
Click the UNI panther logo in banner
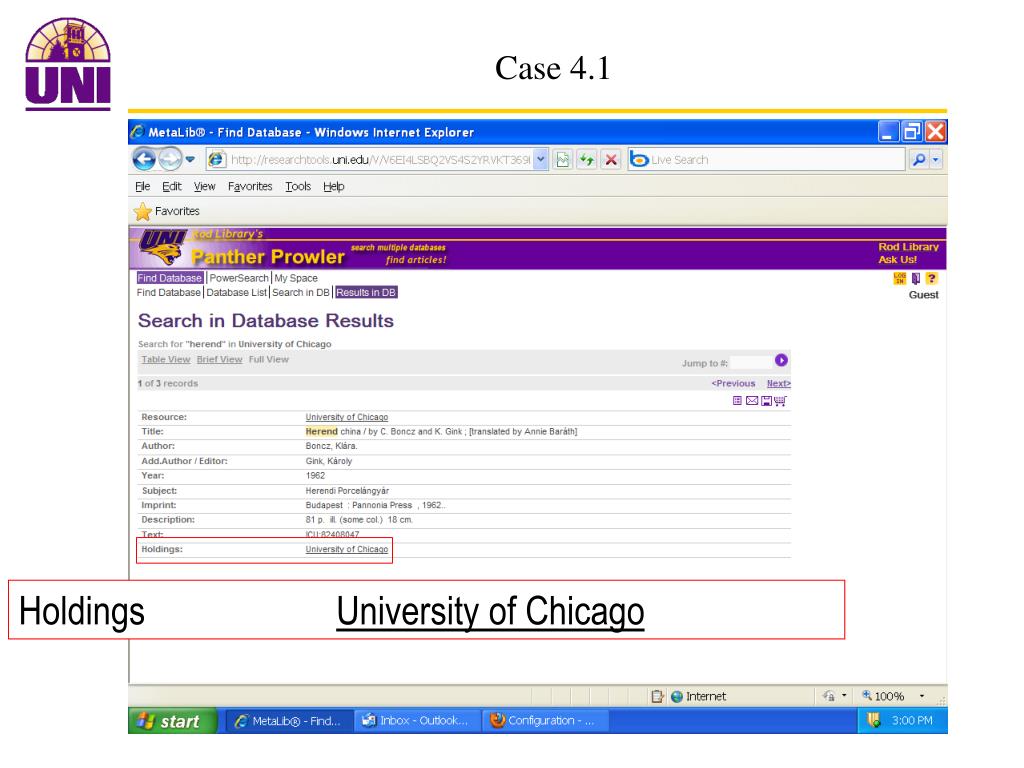pos(162,248)
